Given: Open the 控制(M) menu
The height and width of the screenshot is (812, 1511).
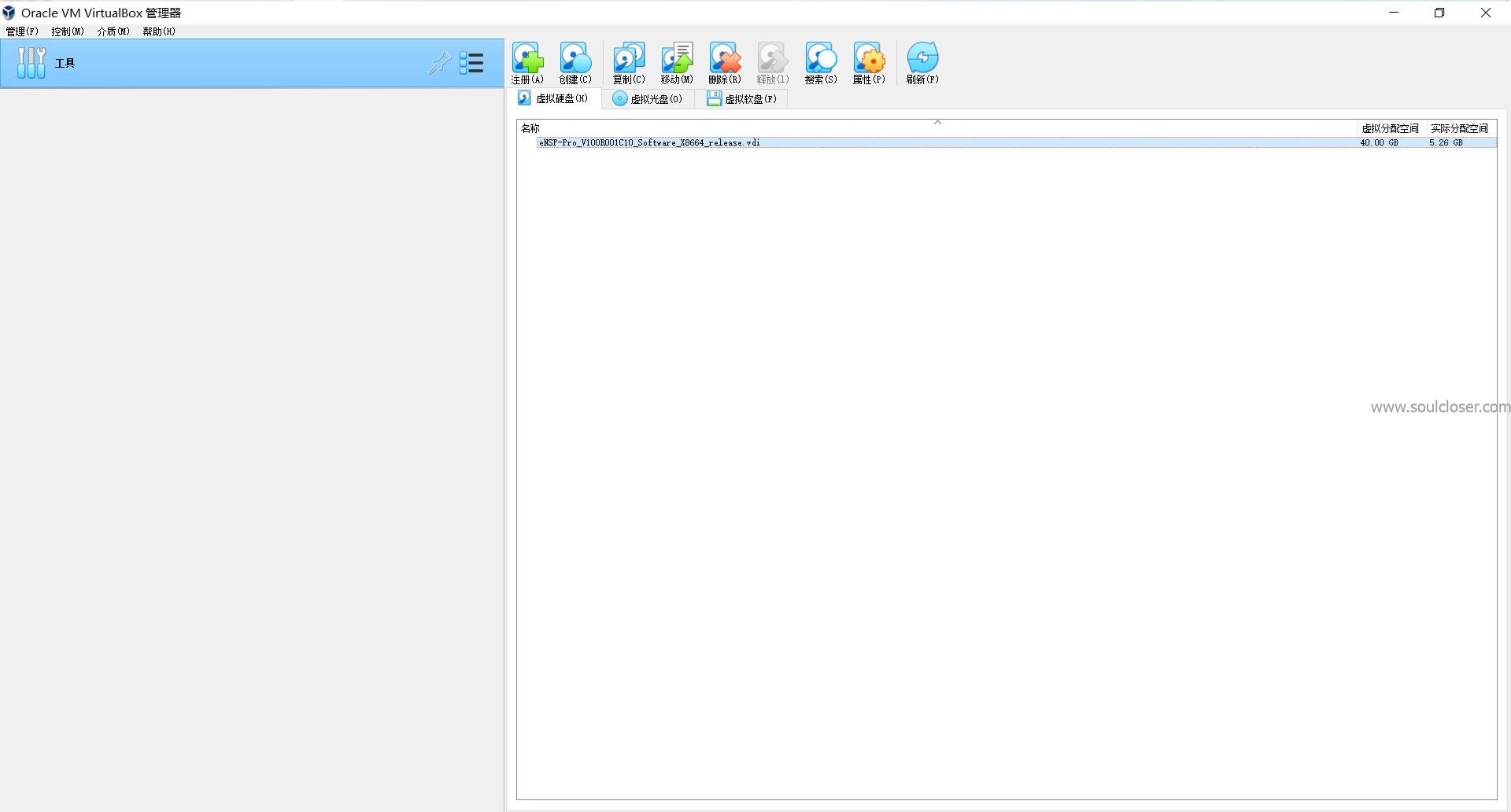Looking at the screenshot, I should [68, 31].
